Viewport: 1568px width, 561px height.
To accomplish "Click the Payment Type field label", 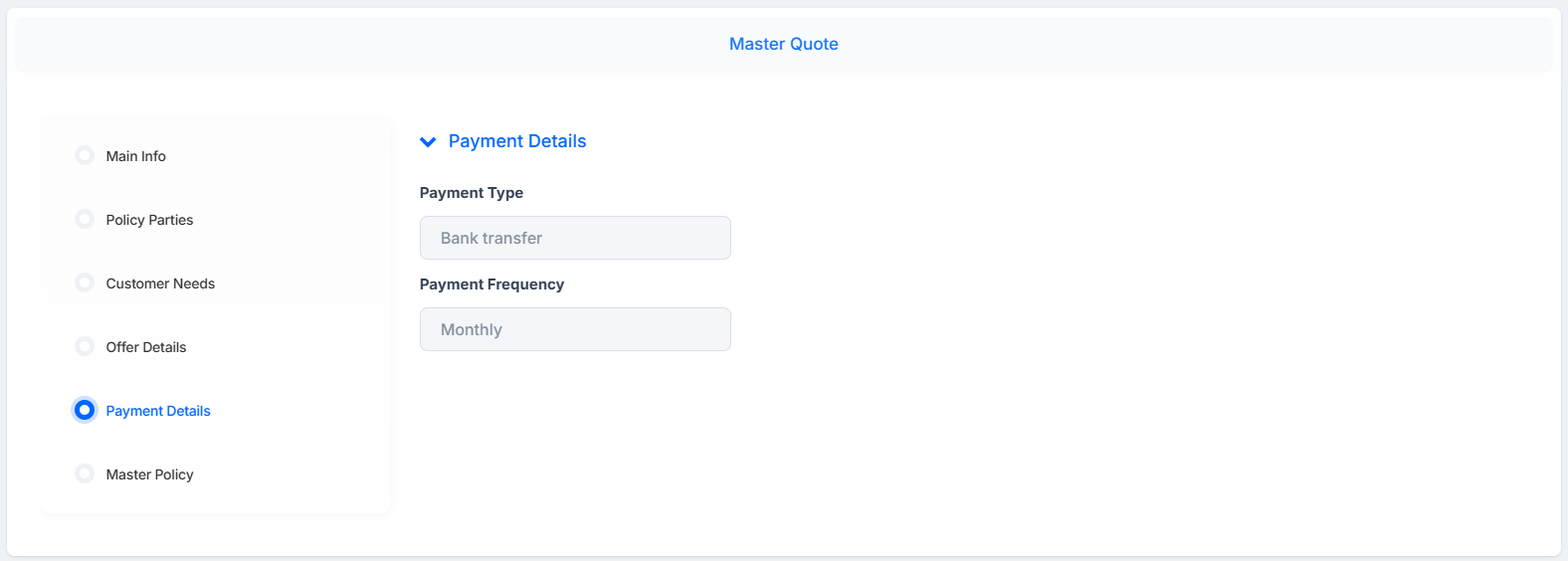I will [472, 193].
